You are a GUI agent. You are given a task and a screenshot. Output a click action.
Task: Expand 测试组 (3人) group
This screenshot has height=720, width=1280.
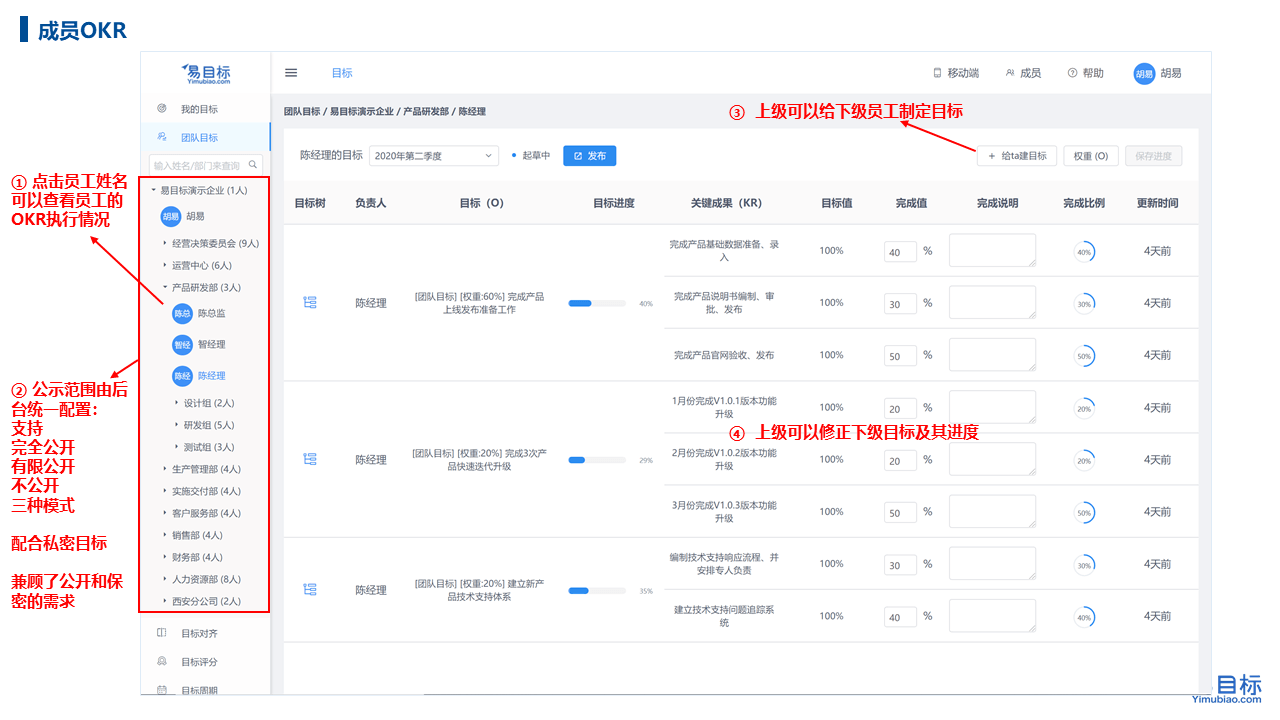177,447
